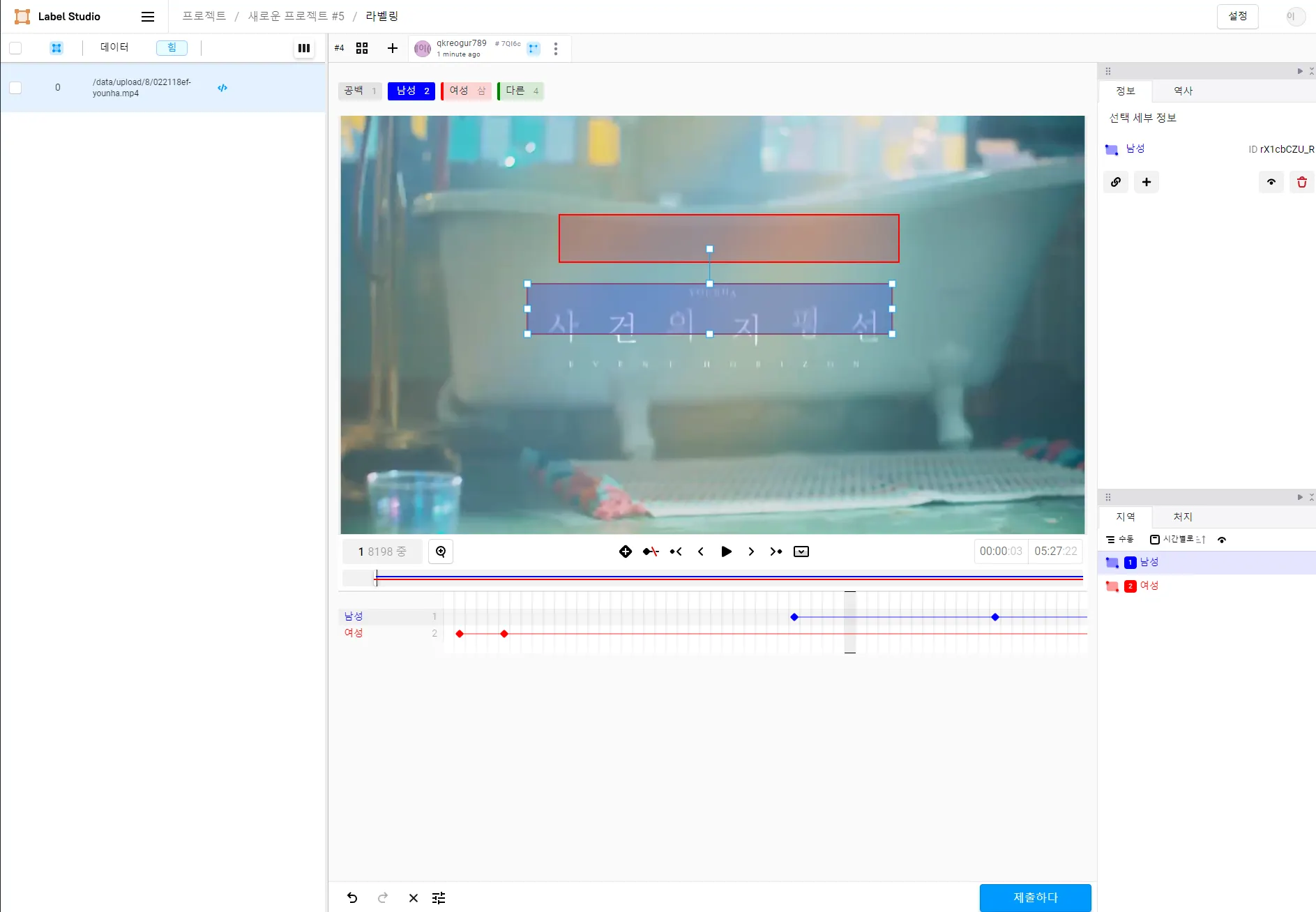Add a keyframe with the diamond-plus icon
The image size is (1316, 912).
point(626,552)
